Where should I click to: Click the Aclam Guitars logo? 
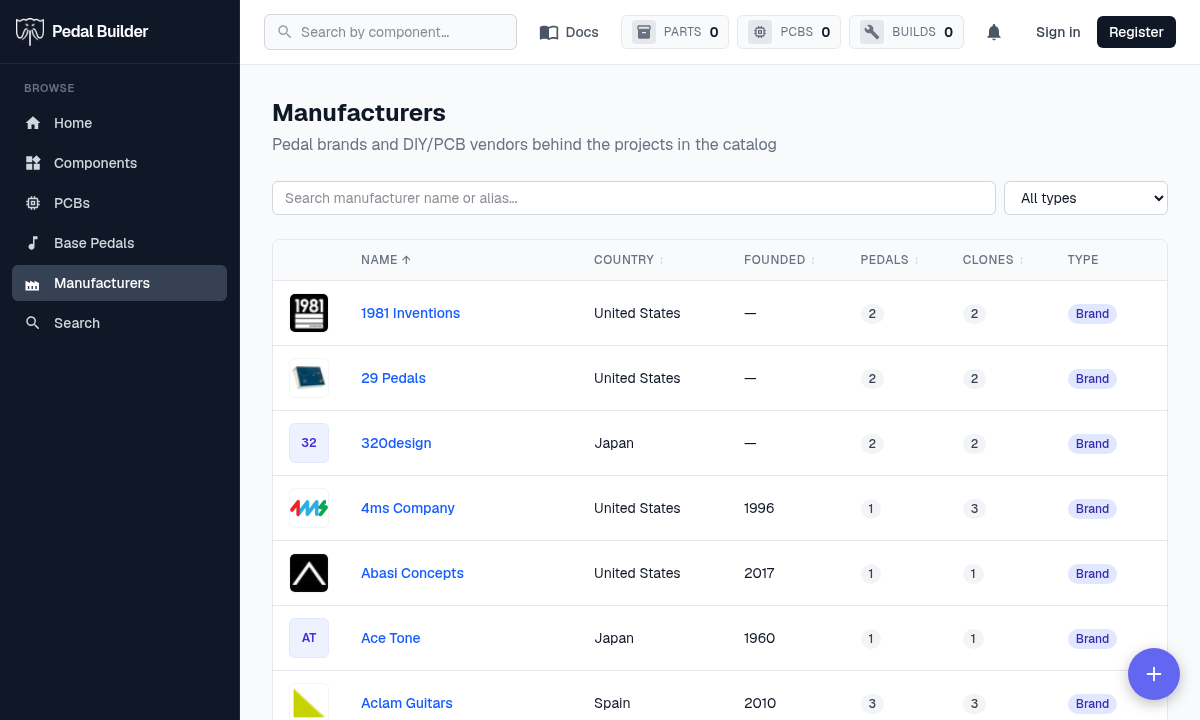[x=309, y=702]
